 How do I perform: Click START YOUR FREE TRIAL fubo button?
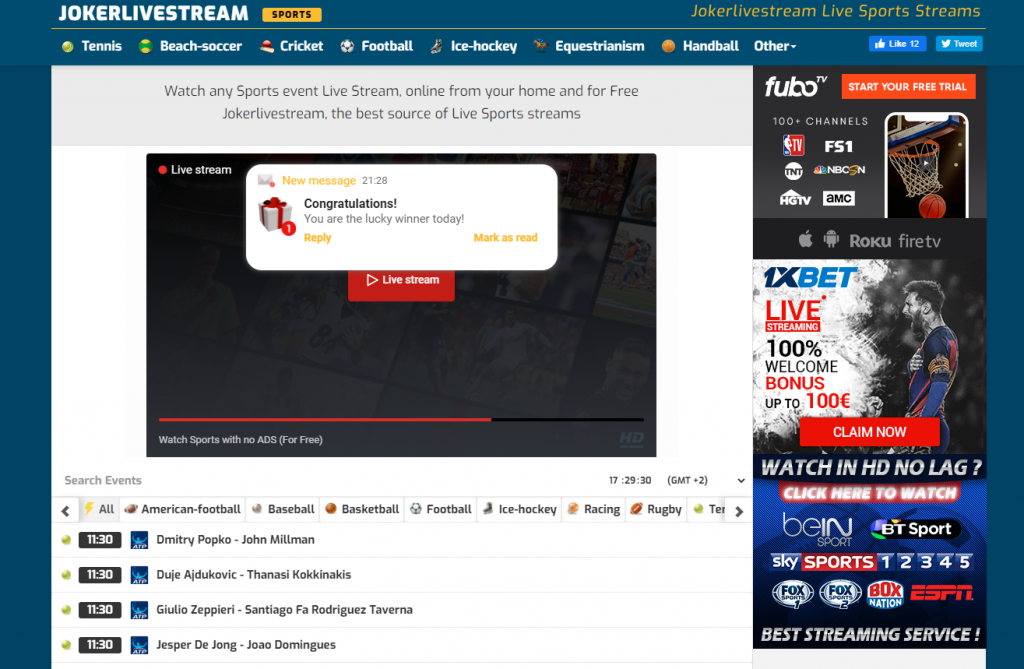point(908,87)
